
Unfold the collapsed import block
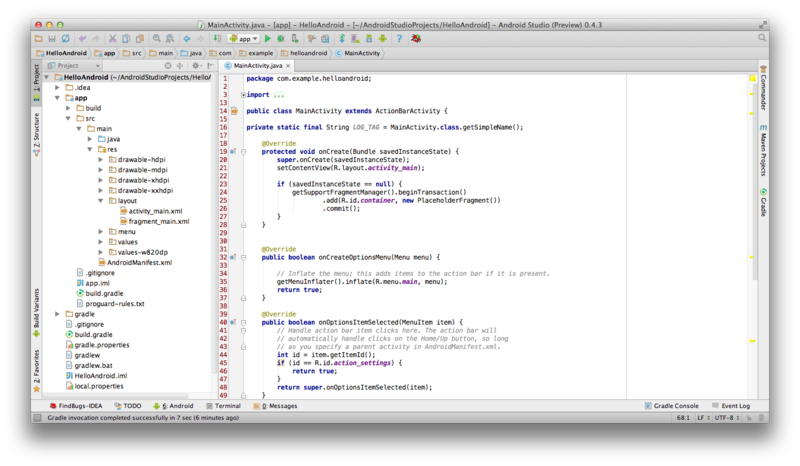point(243,95)
